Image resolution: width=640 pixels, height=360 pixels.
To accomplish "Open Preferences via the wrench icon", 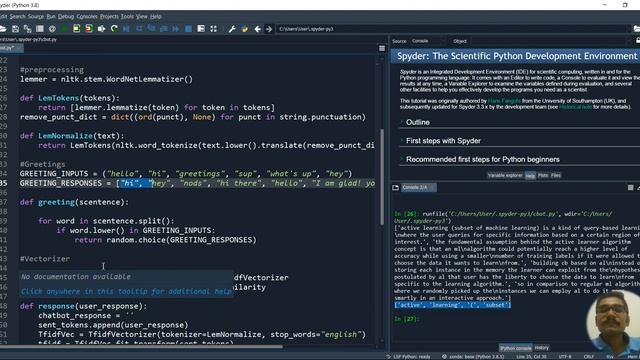I will (x=232, y=29).
